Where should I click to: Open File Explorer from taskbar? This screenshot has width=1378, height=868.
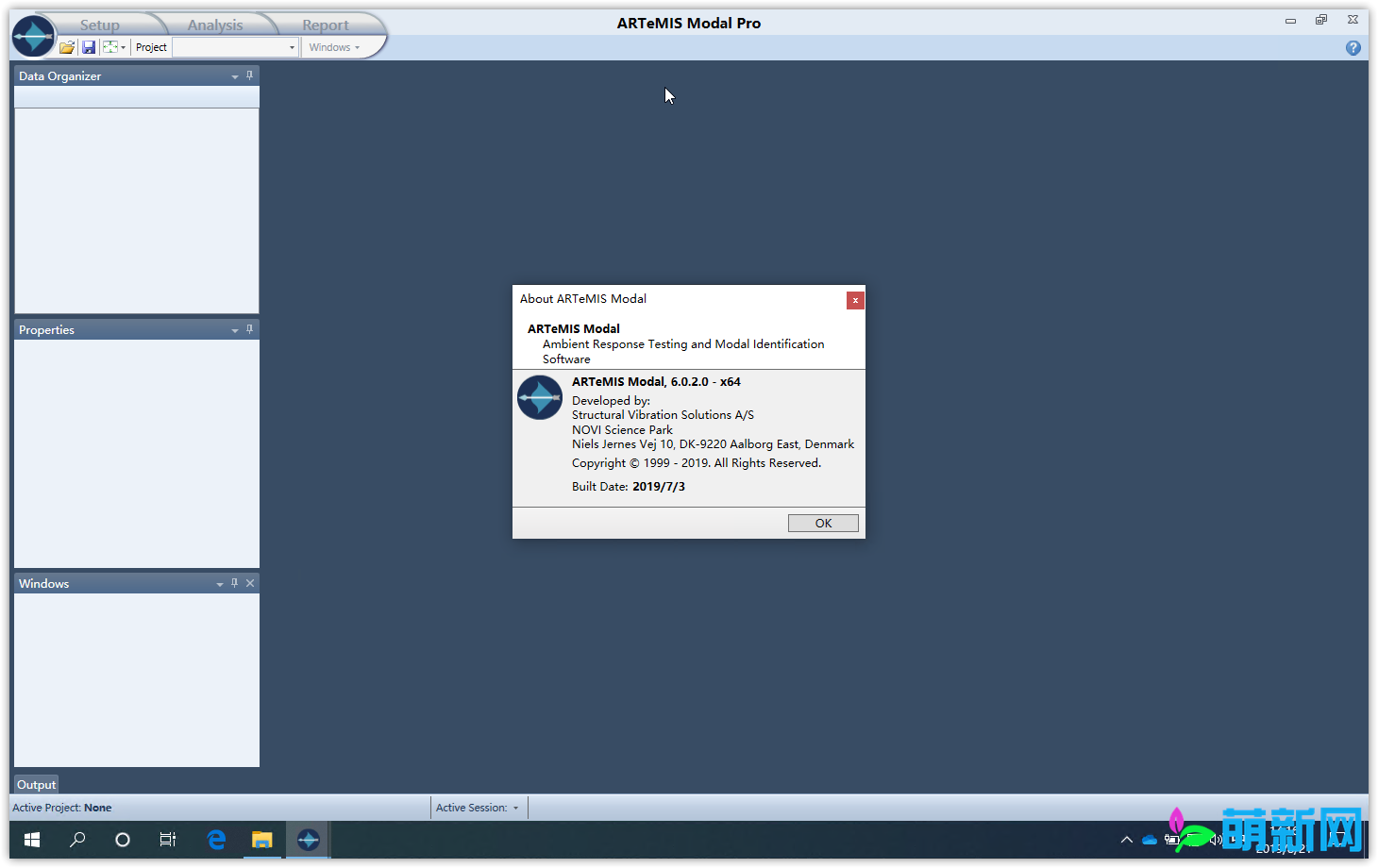(262, 840)
